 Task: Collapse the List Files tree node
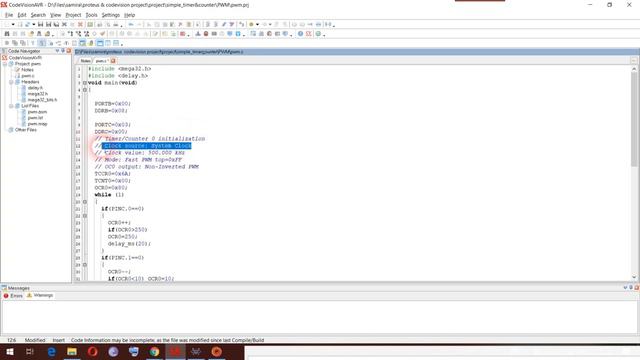(11, 106)
